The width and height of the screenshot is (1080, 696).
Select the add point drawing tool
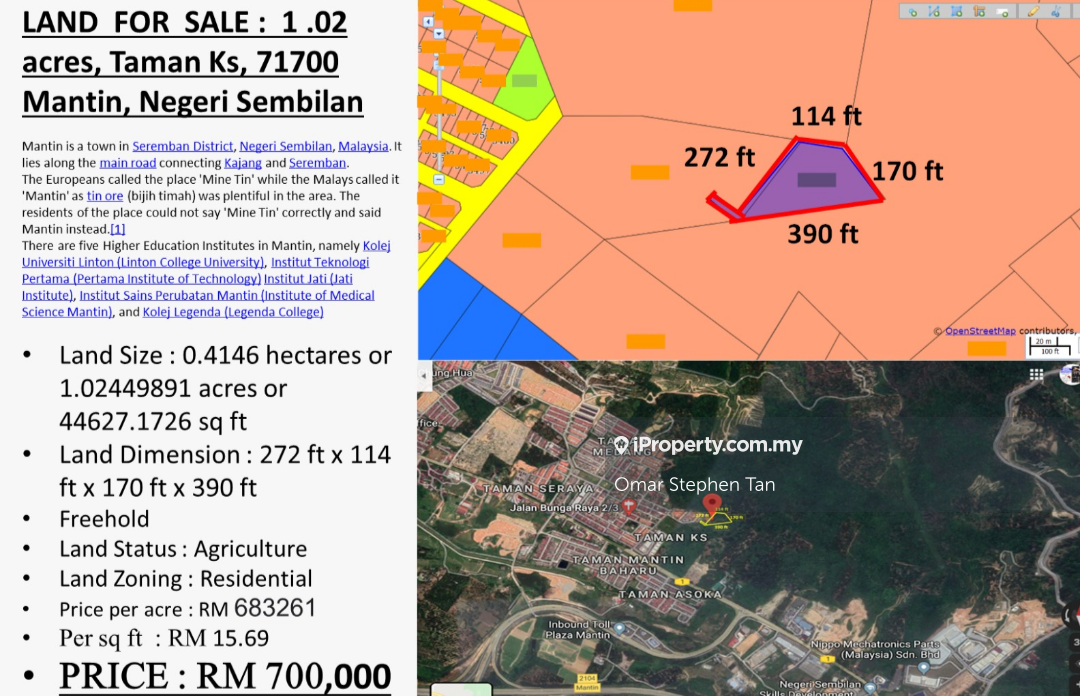coord(911,12)
